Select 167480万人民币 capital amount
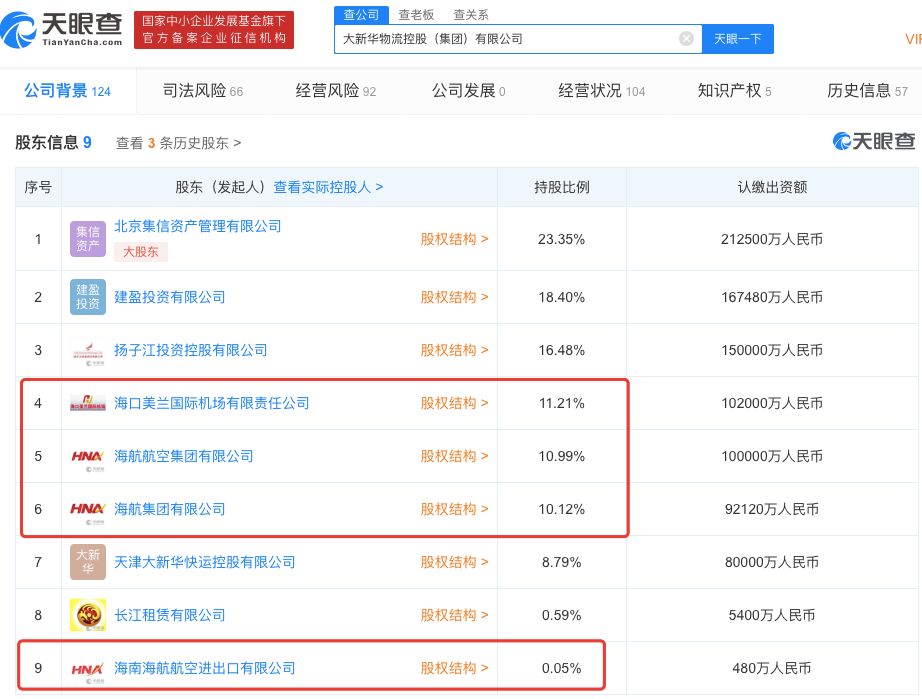922x699 pixels. pyautogui.click(x=772, y=297)
